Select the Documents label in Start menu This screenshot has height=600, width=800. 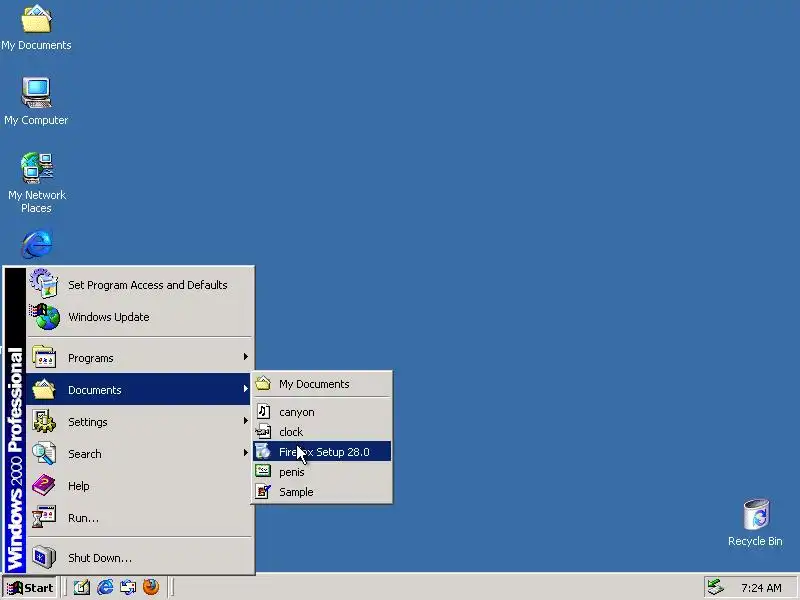coord(95,390)
